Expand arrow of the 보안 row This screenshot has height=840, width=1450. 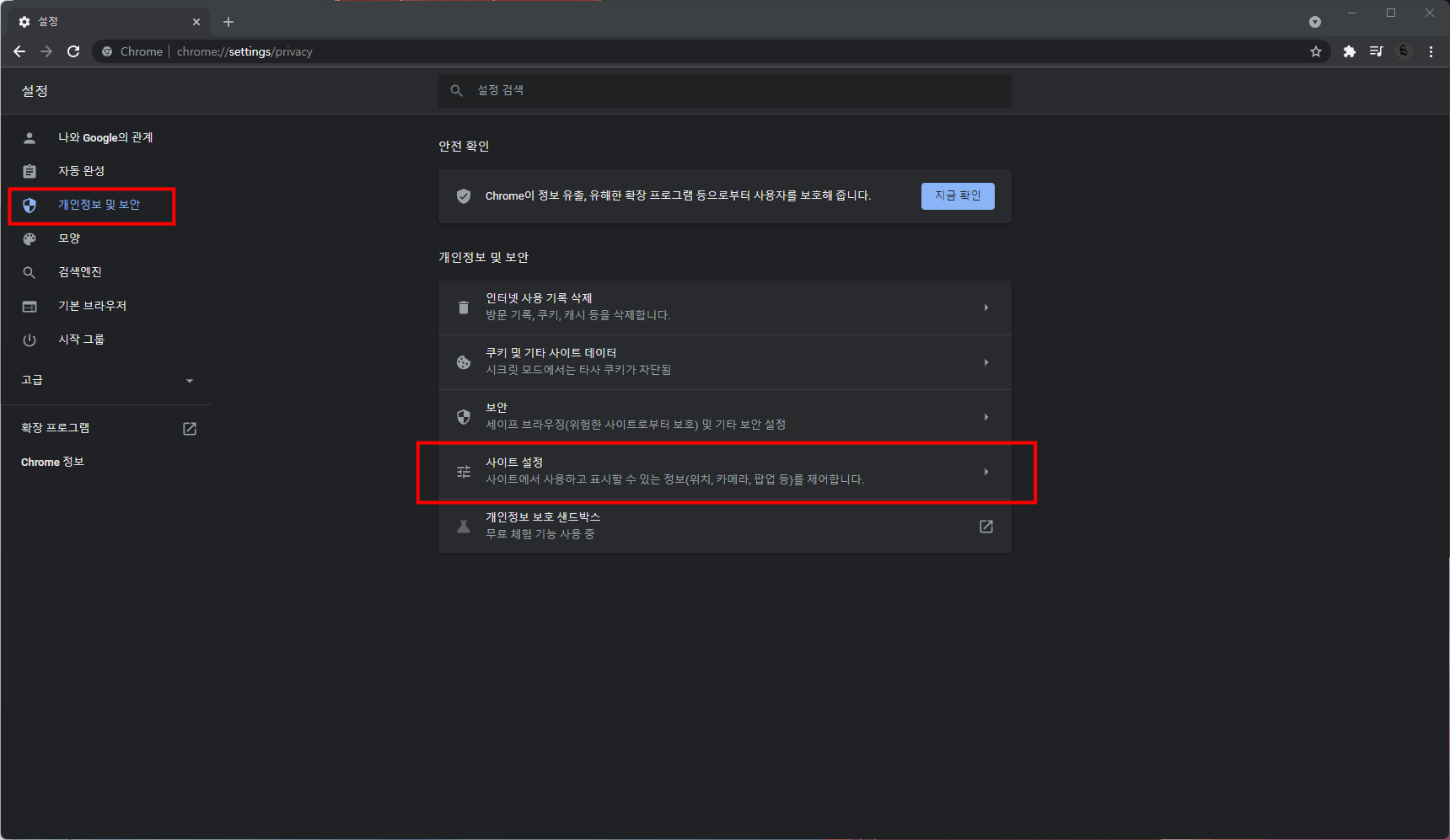pos(986,417)
